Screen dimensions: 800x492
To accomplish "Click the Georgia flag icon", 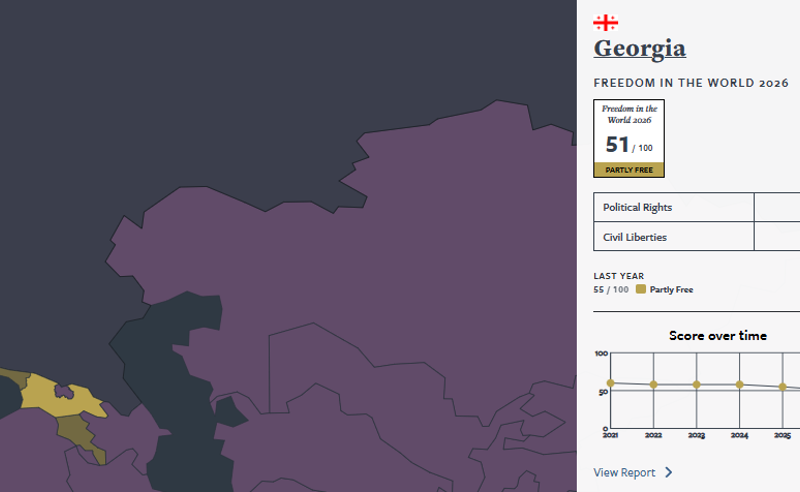I will coord(605,22).
